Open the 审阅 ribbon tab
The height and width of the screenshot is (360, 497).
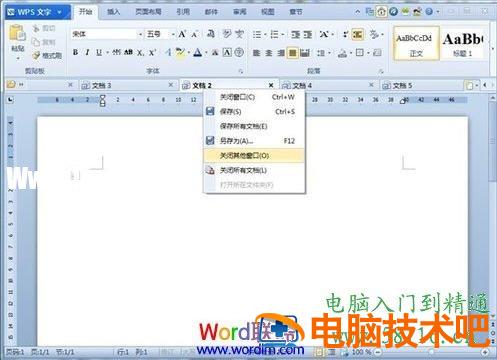click(240, 12)
